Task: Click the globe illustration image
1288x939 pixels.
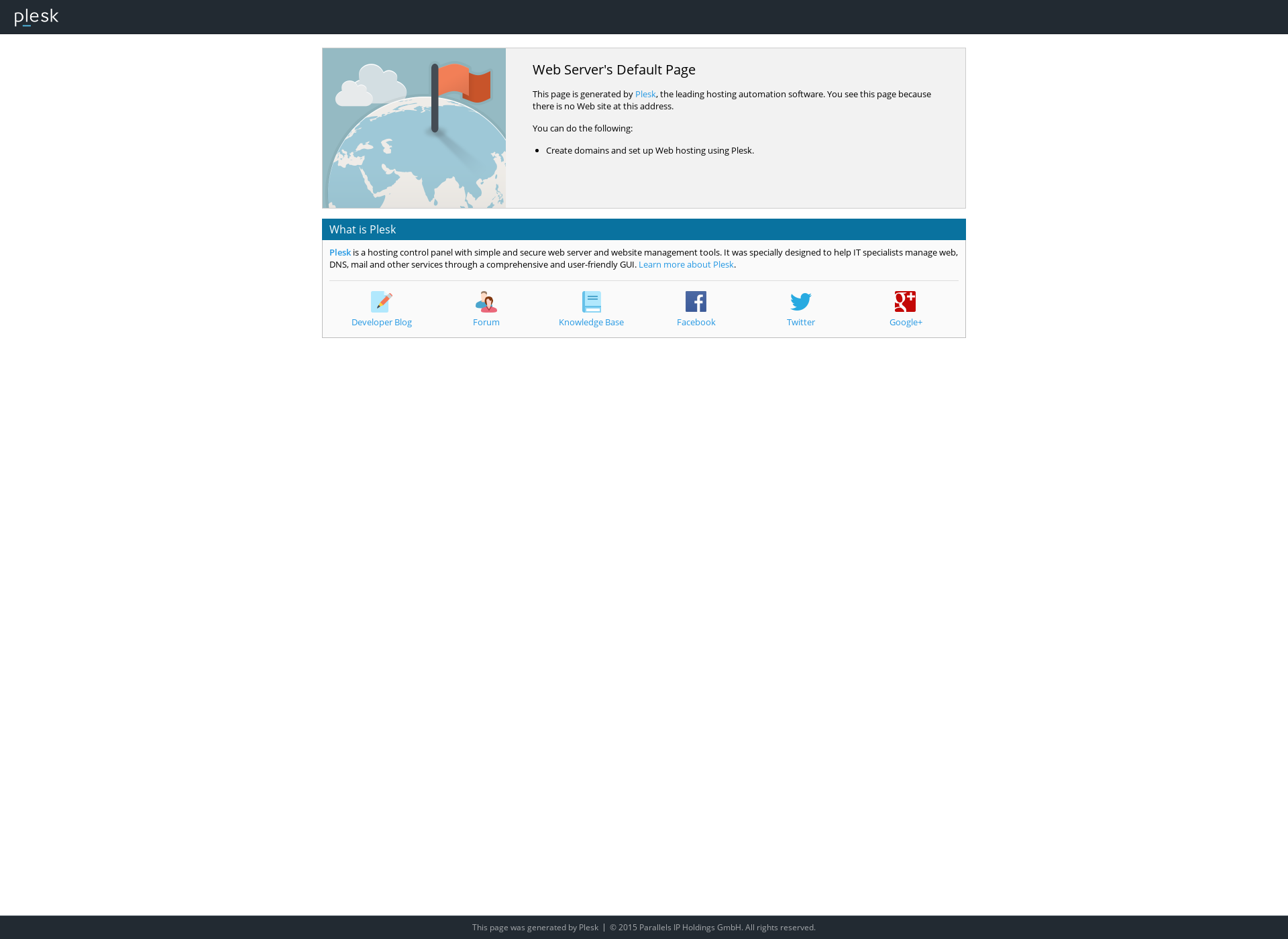Action: click(414, 128)
